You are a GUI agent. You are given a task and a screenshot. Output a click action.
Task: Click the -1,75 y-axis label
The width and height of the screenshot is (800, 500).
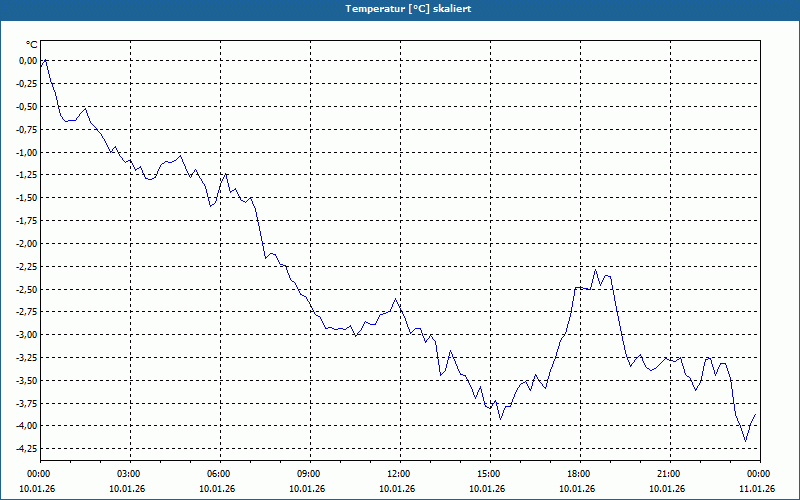point(27,221)
